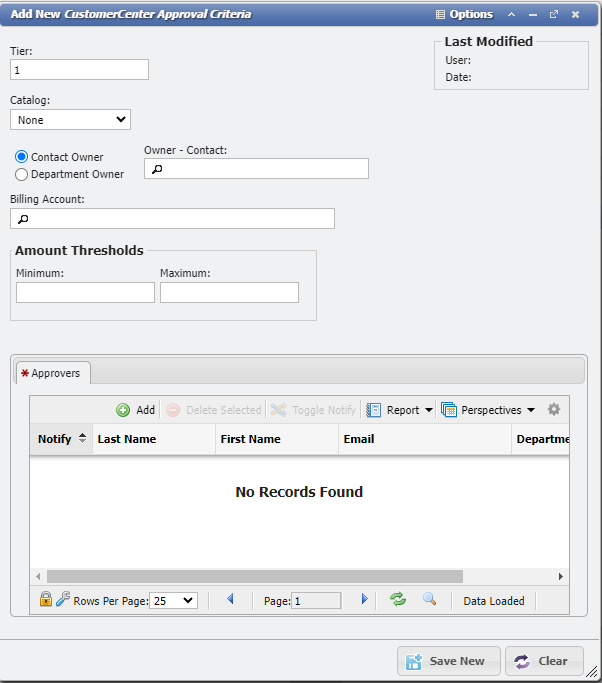Image resolution: width=602 pixels, height=683 pixels.
Task: Click the Save New button
Action: click(x=449, y=661)
